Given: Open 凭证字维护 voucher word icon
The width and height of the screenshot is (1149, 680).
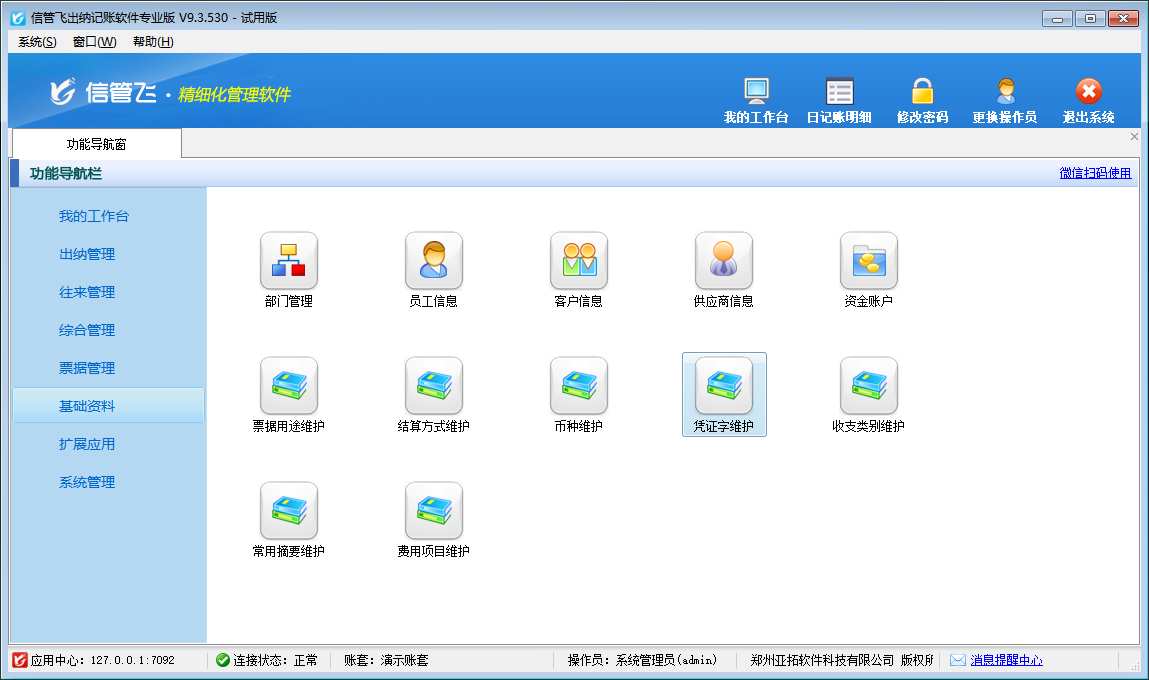Looking at the screenshot, I should tap(724, 386).
